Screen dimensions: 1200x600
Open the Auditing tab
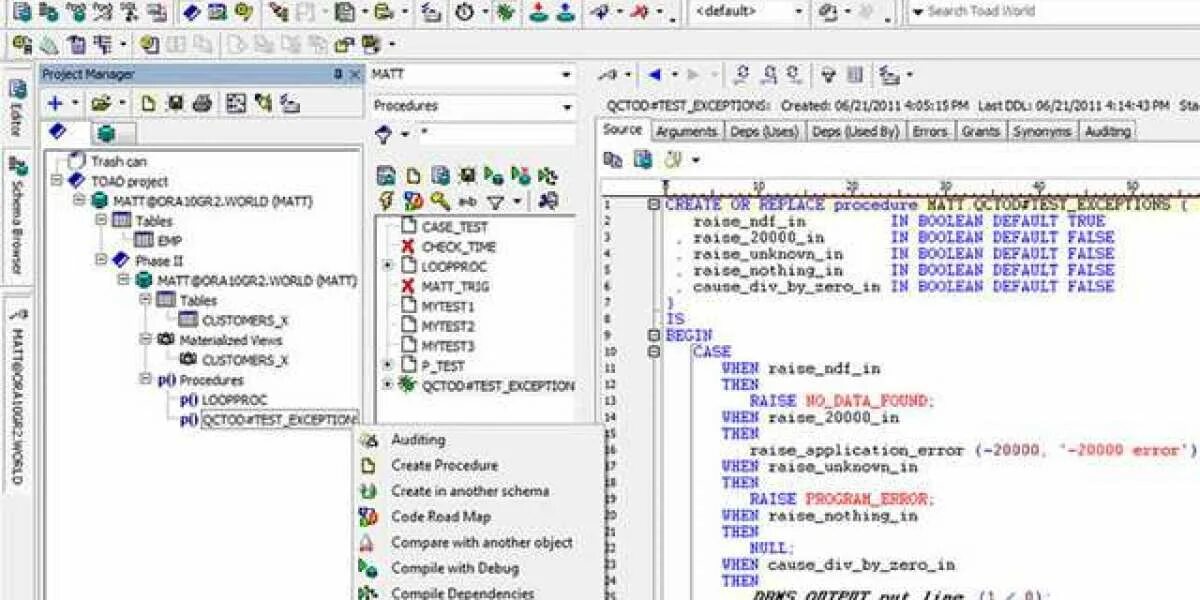tap(1107, 131)
